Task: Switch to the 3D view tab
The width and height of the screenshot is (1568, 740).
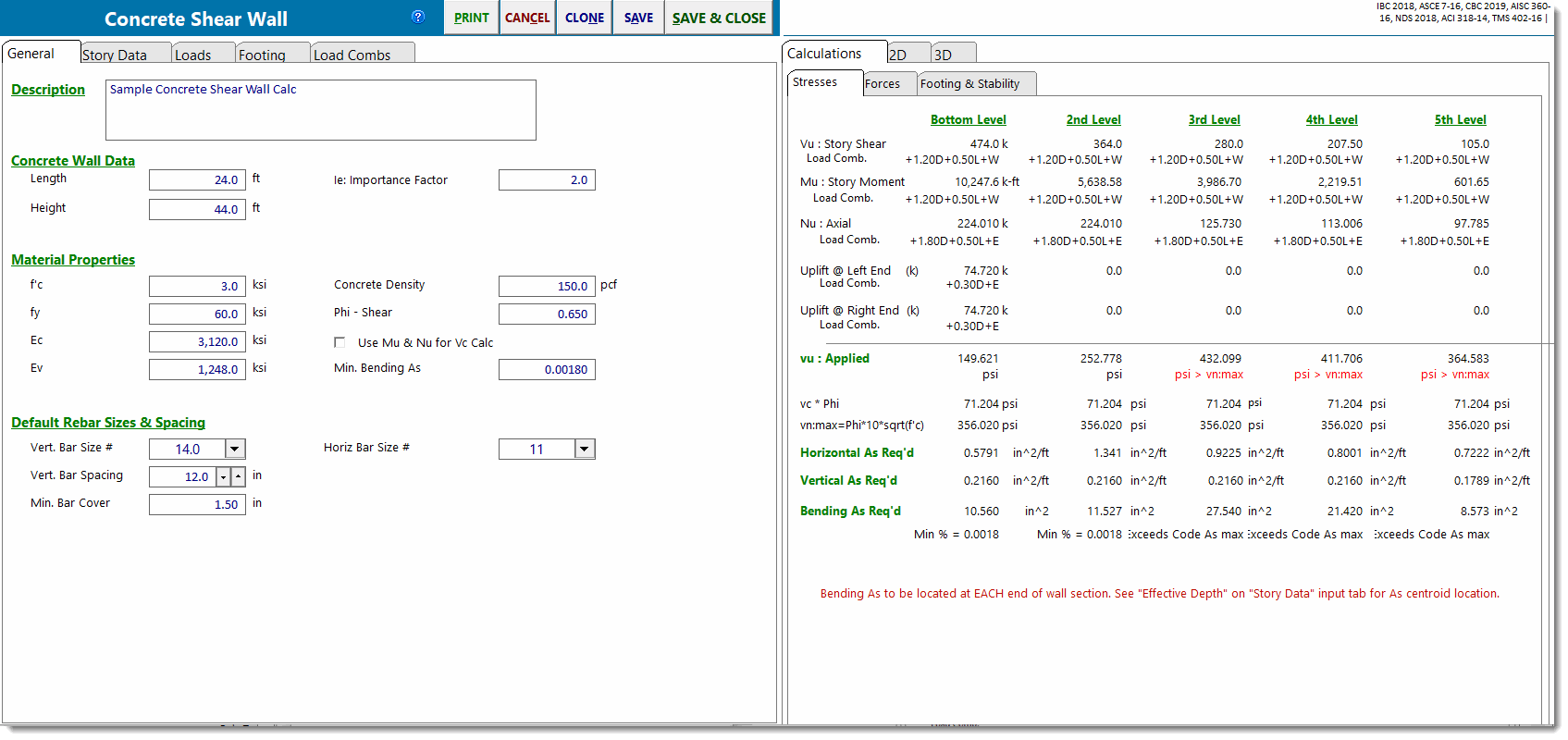Action: click(954, 55)
